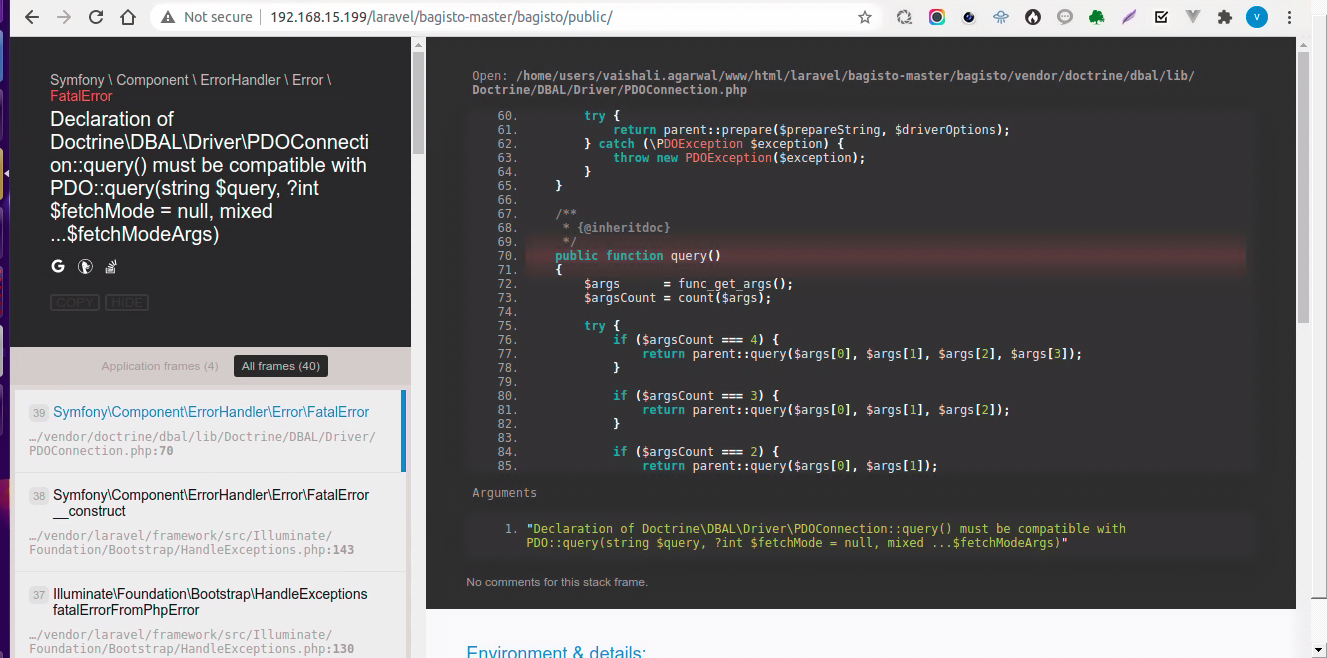Click the red FatalError class name

coord(81,96)
